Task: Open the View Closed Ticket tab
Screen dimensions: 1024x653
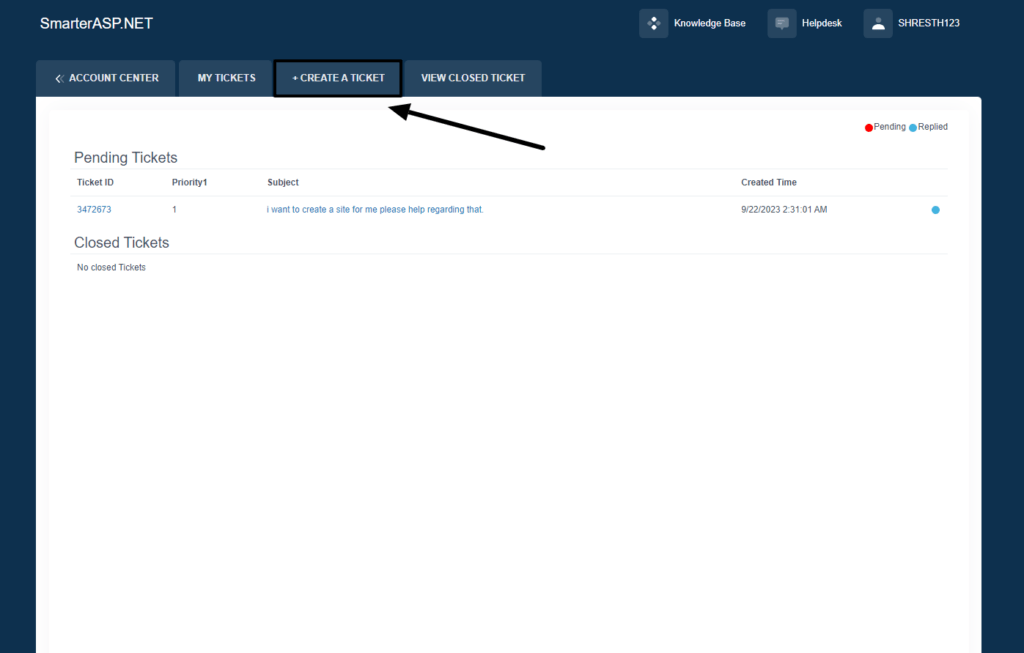Action: pos(472,78)
